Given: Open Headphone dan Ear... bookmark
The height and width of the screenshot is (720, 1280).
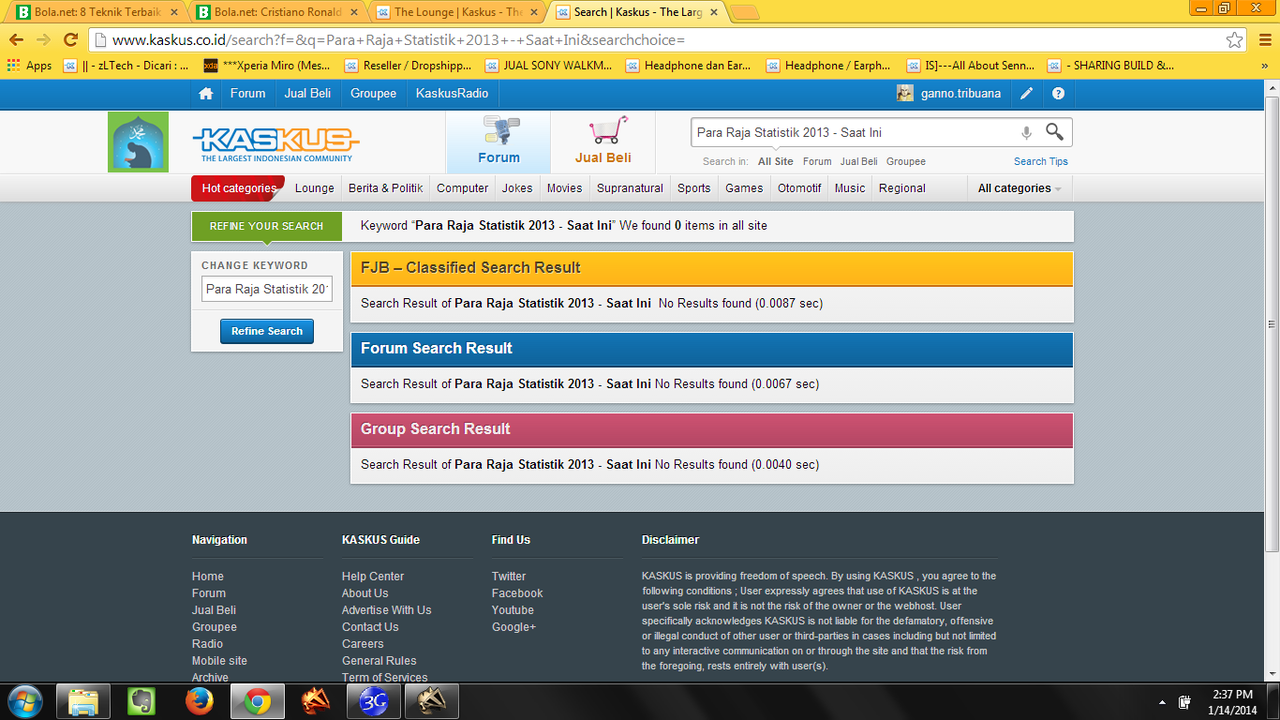Looking at the screenshot, I should (688, 65).
